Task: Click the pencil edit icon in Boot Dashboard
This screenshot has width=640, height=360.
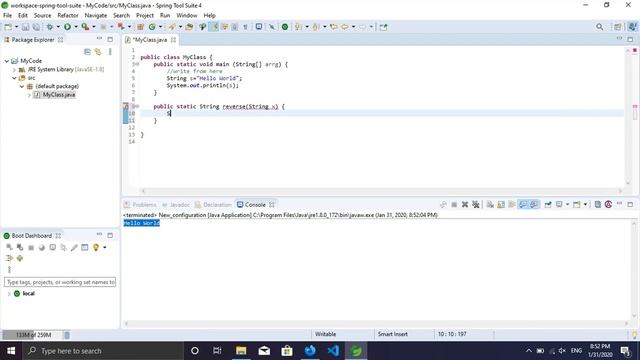Action: pyautogui.click(x=74, y=247)
